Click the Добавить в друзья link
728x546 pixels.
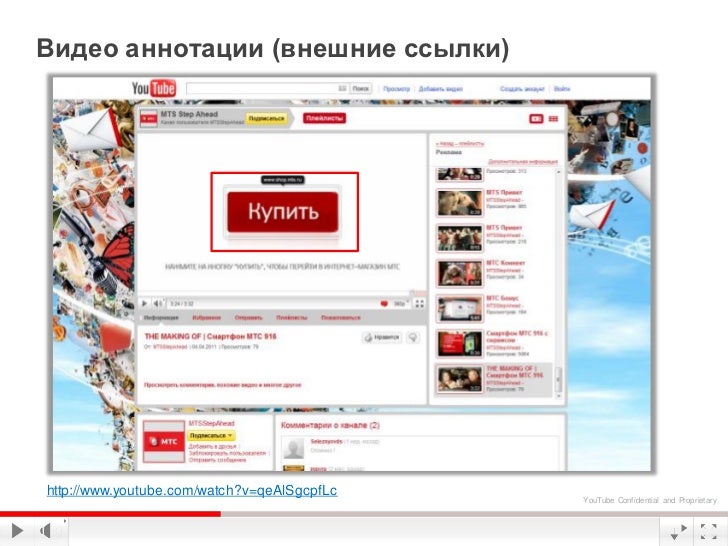pyautogui.click(x=212, y=446)
